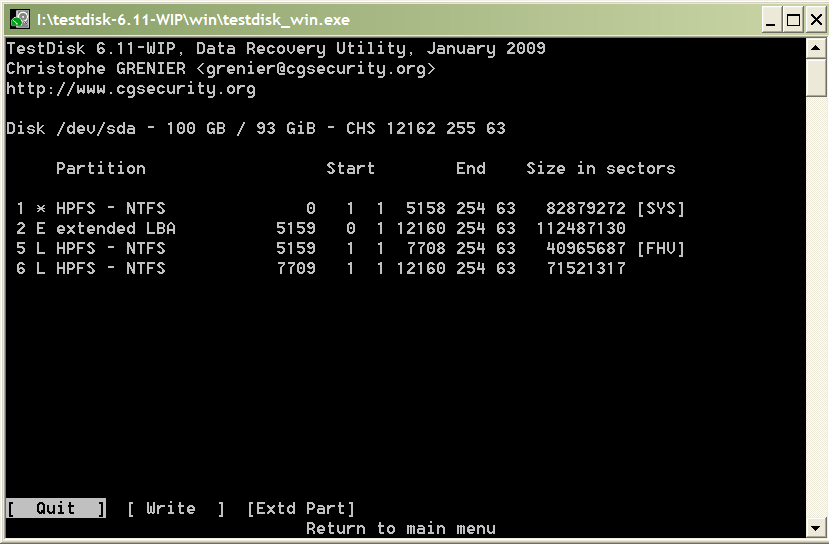829x544 pixels.
Task: Click the 'Disk /dev/sda' info line
Action: 256,128
